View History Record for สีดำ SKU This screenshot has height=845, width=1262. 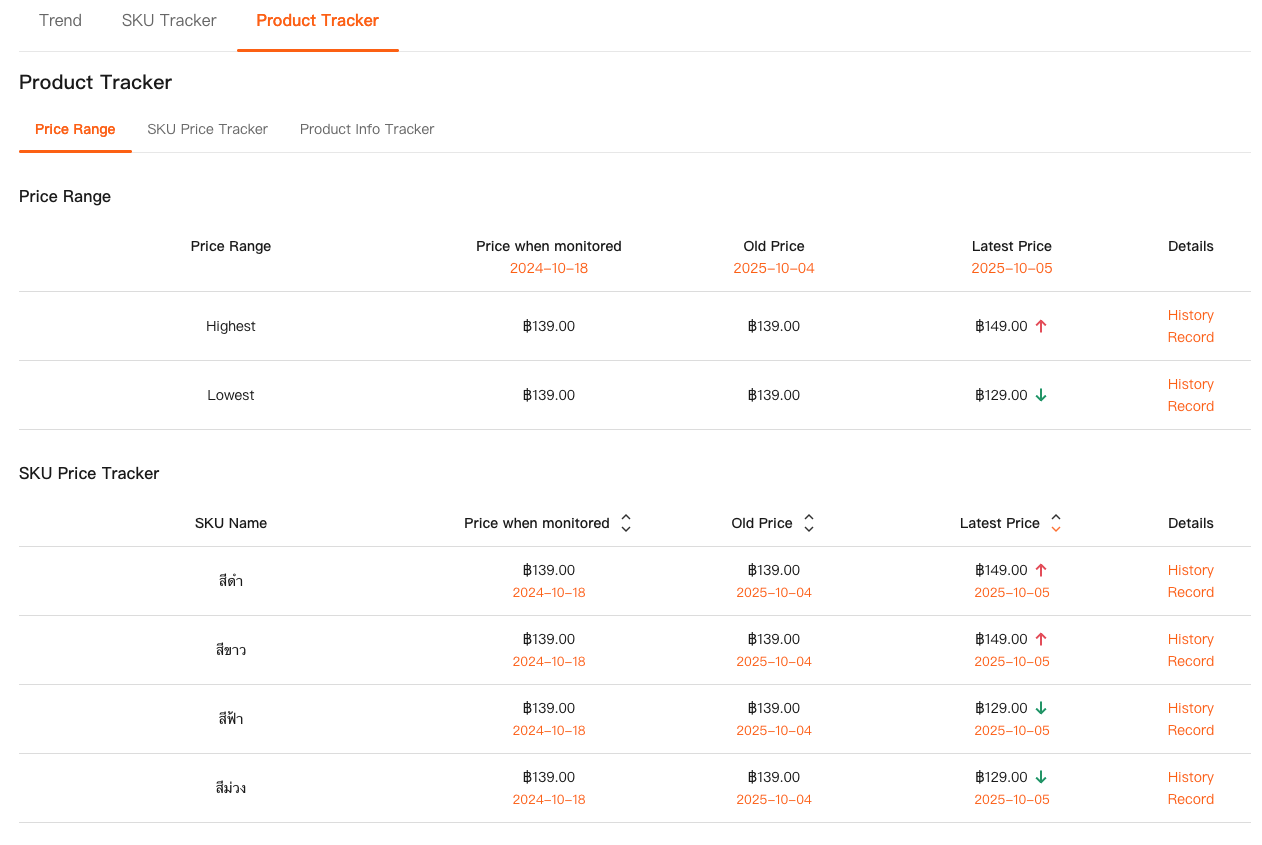1190,581
